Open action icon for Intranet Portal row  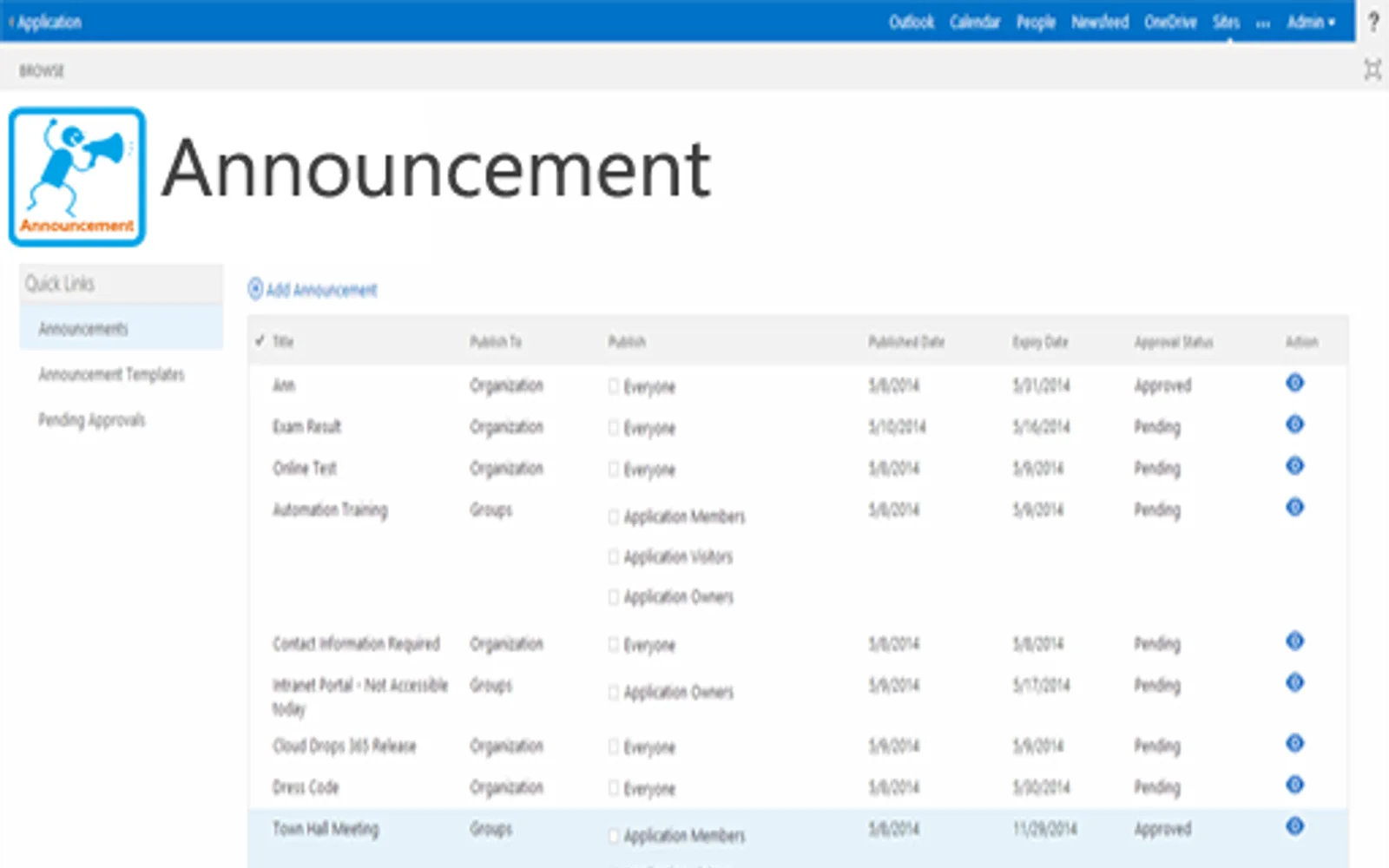(x=1294, y=683)
